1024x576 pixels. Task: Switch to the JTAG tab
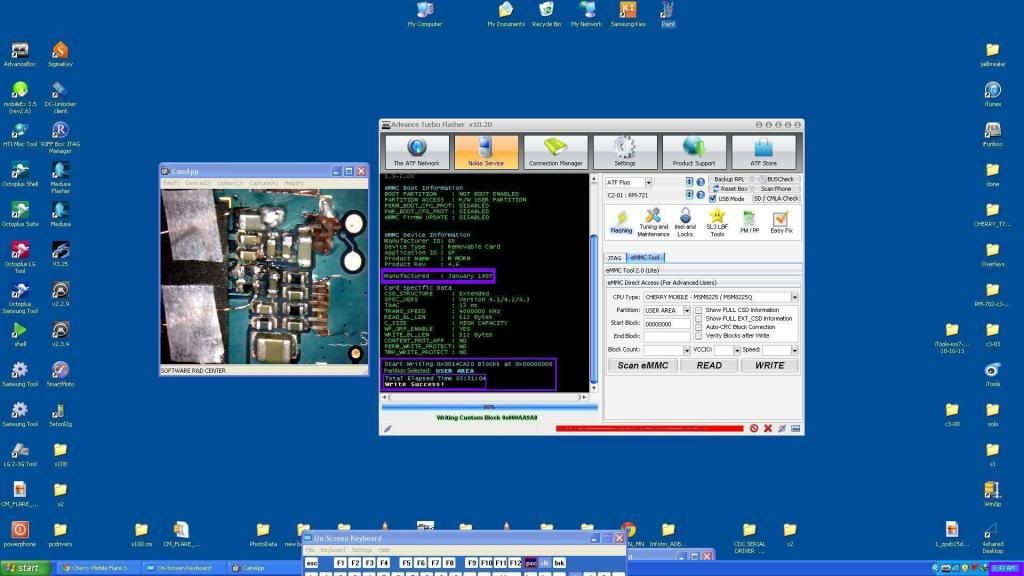[x=614, y=258]
